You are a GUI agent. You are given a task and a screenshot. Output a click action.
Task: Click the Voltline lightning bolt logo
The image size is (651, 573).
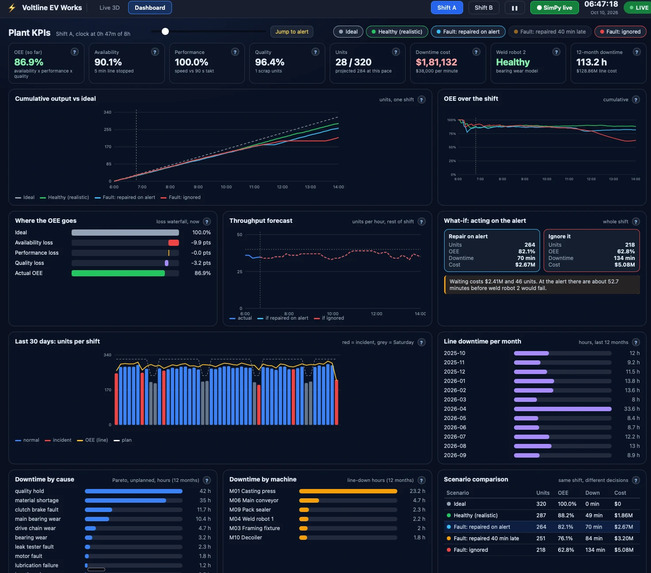coord(12,7)
